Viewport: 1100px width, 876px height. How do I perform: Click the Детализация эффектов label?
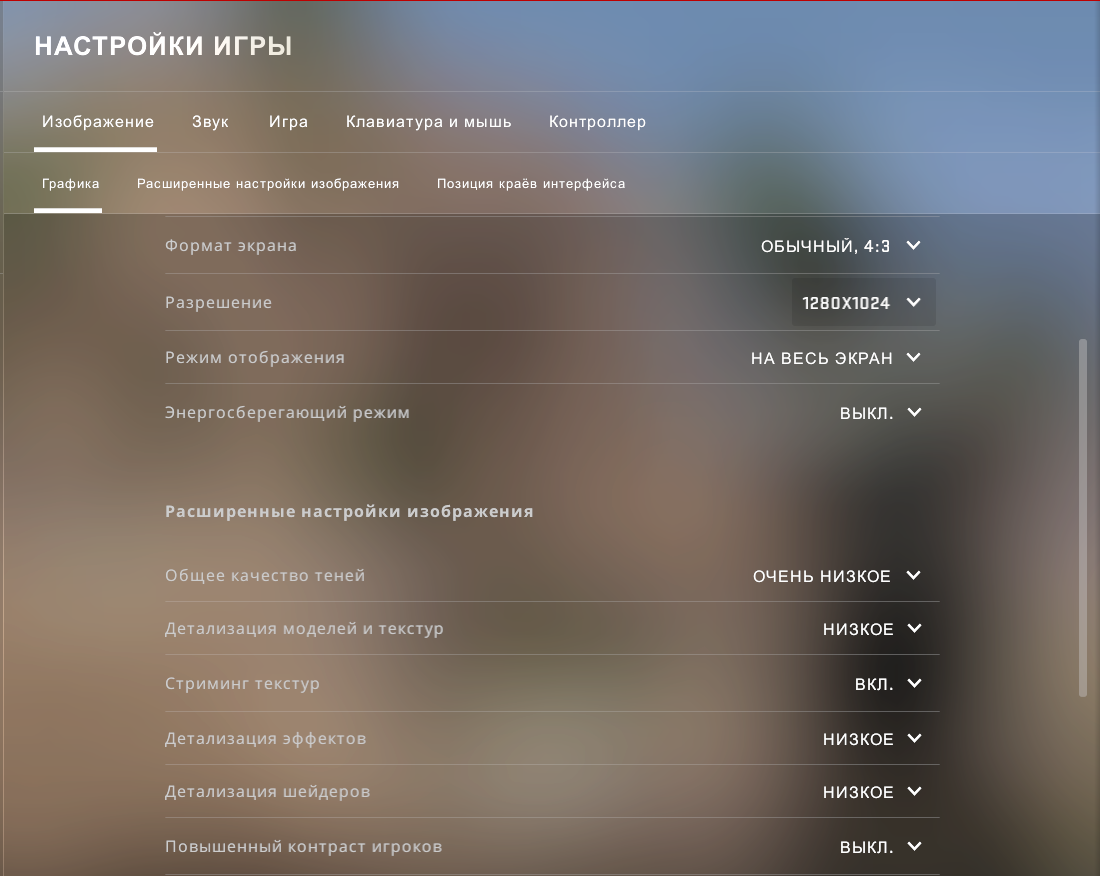coord(265,739)
